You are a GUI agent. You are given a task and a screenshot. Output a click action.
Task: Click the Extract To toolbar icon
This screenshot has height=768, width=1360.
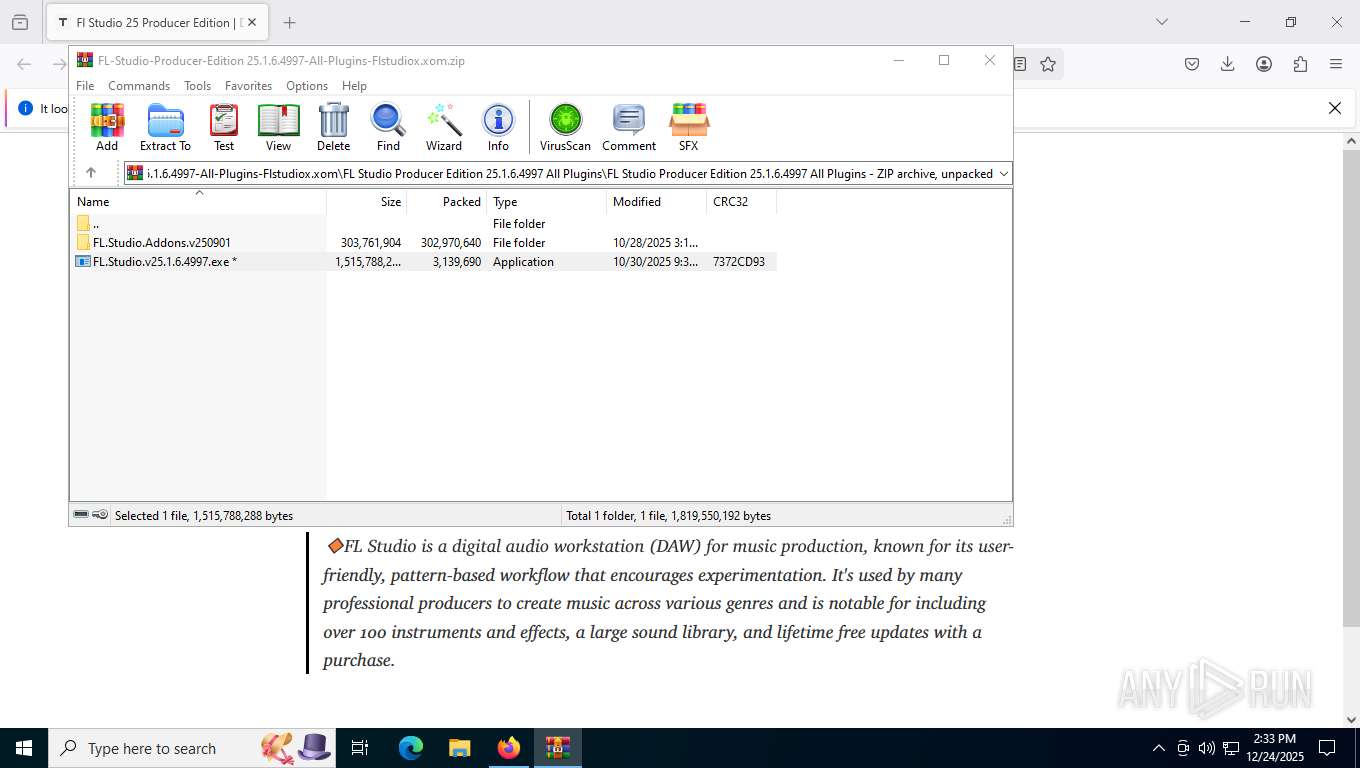point(165,127)
